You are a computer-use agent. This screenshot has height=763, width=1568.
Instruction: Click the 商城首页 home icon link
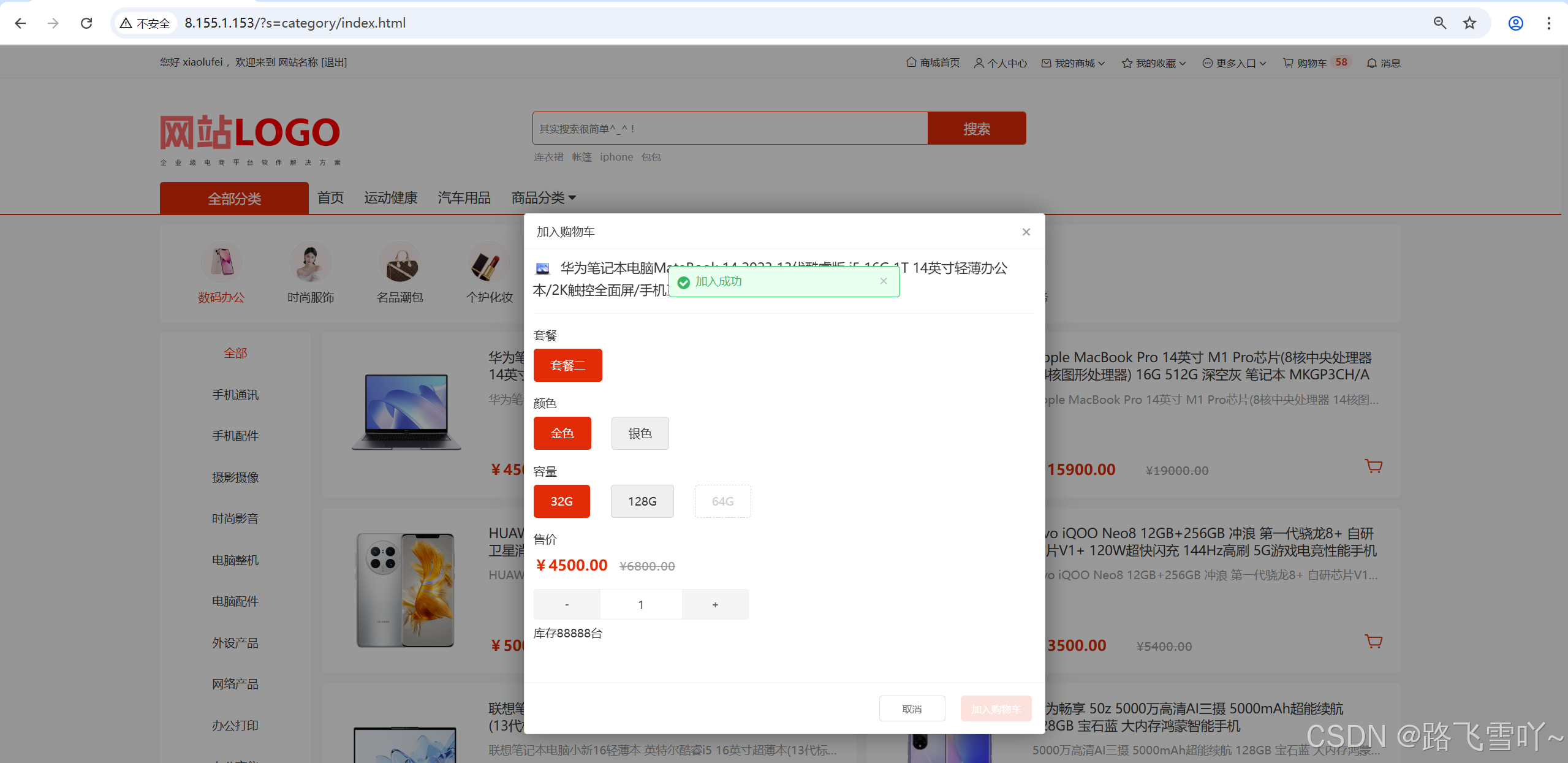pos(911,63)
